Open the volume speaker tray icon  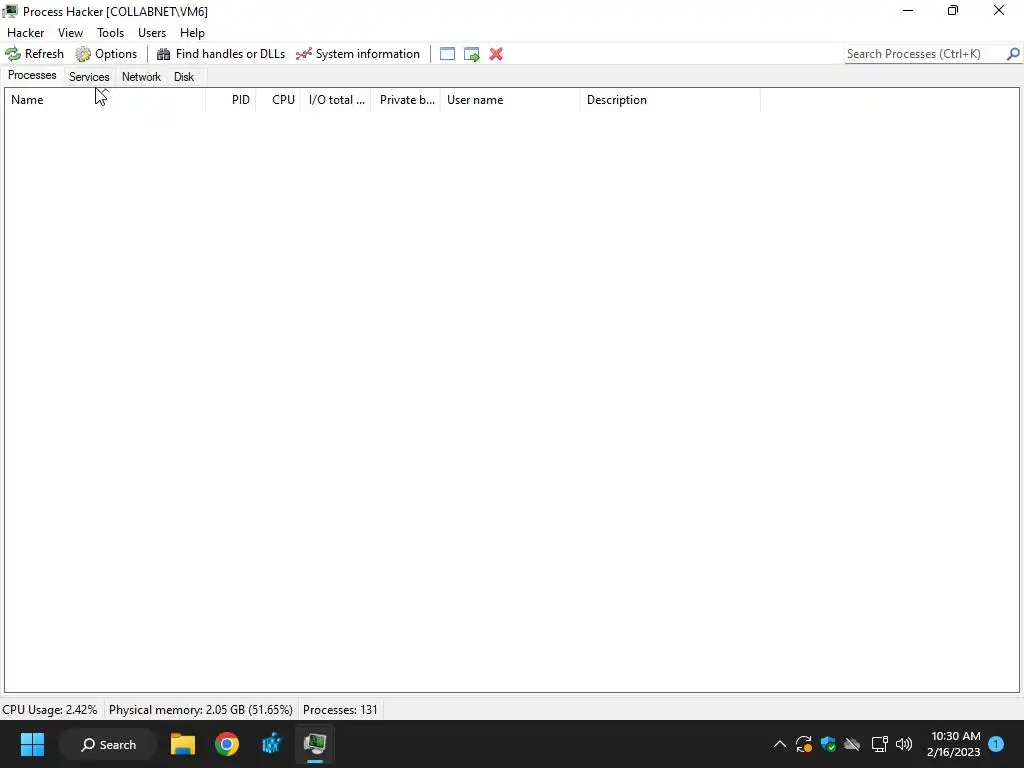[x=904, y=744]
